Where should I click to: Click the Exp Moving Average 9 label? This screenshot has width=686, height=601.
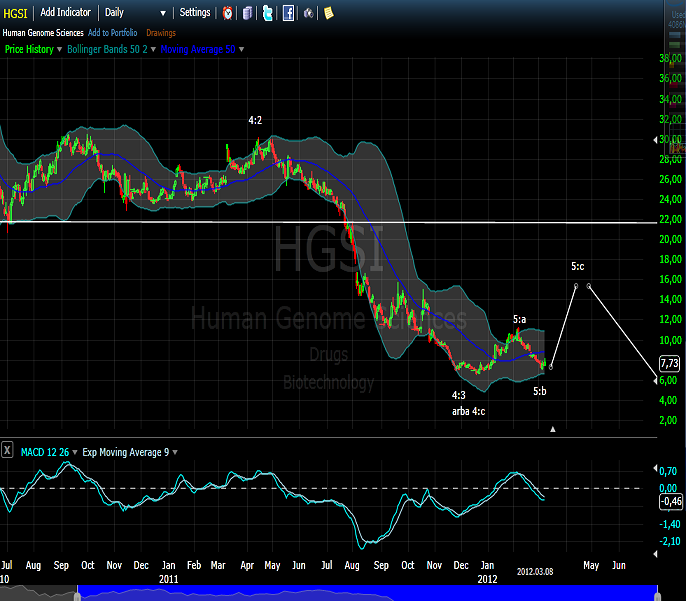point(126,452)
